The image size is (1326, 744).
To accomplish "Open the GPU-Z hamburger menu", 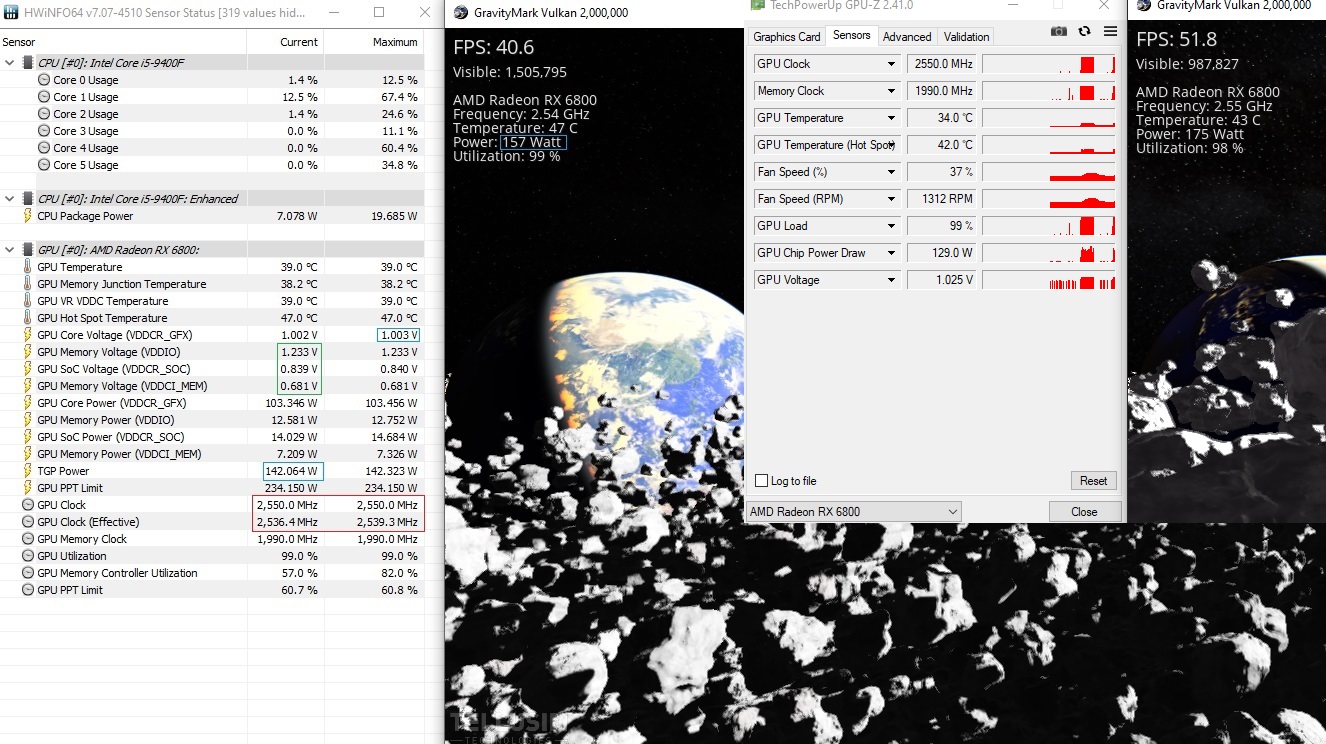I will [1110, 32].
